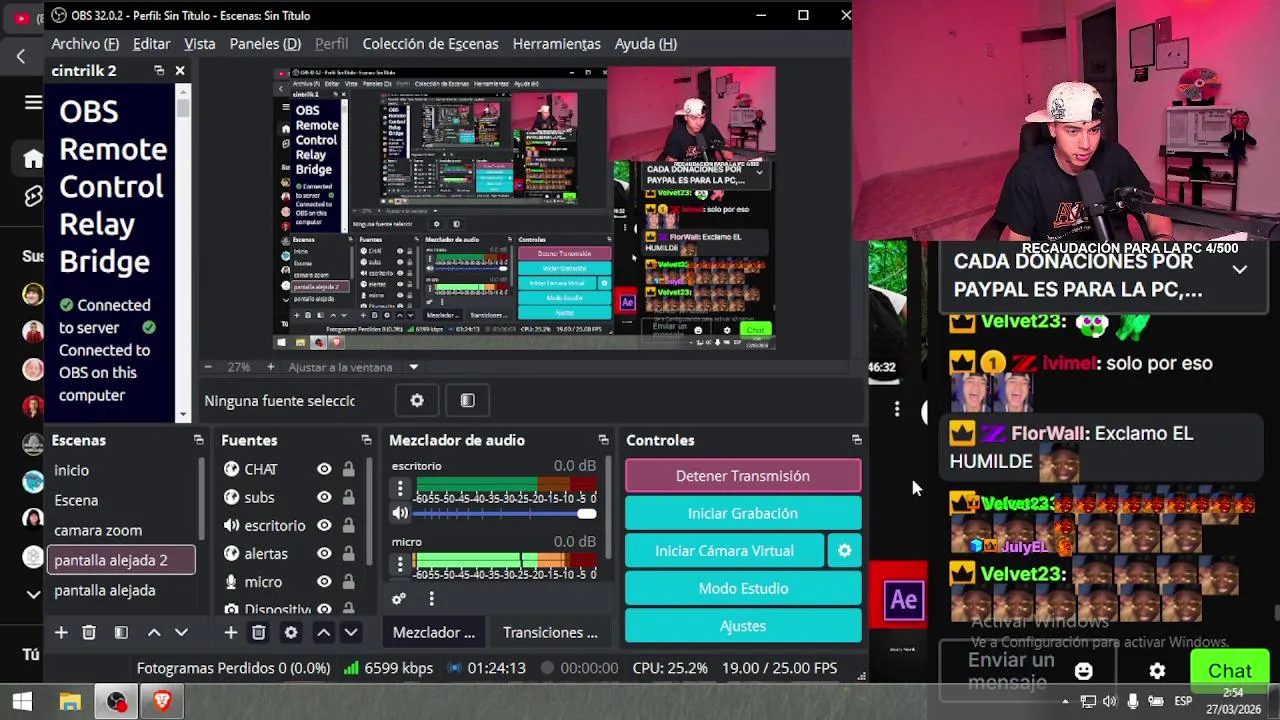Screen dimensions: 1280x720
Task: Move selected source up in Fuentes
Action: click(324, 632)
